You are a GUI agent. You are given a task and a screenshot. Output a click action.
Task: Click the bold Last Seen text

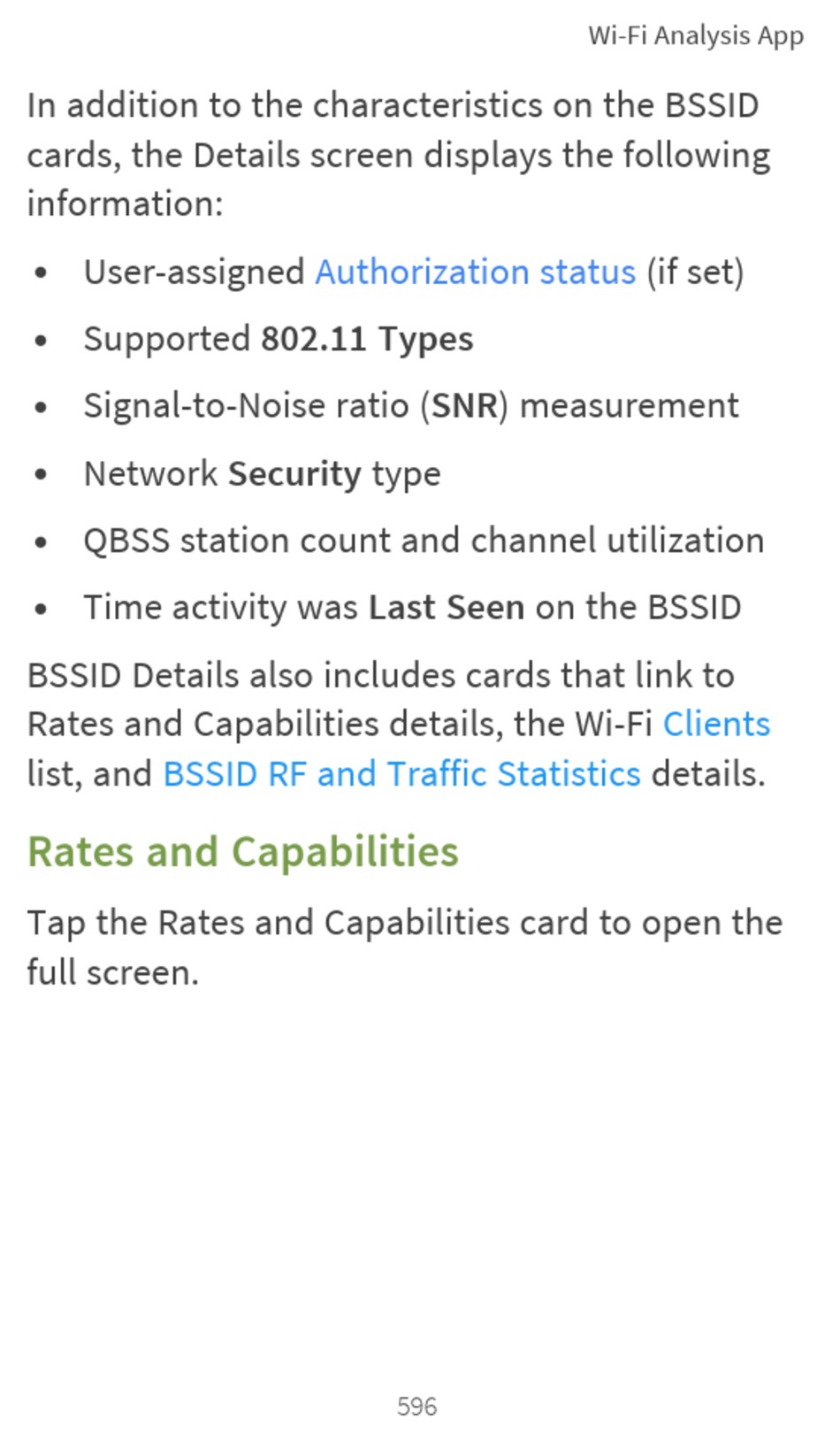coord(447,608)
